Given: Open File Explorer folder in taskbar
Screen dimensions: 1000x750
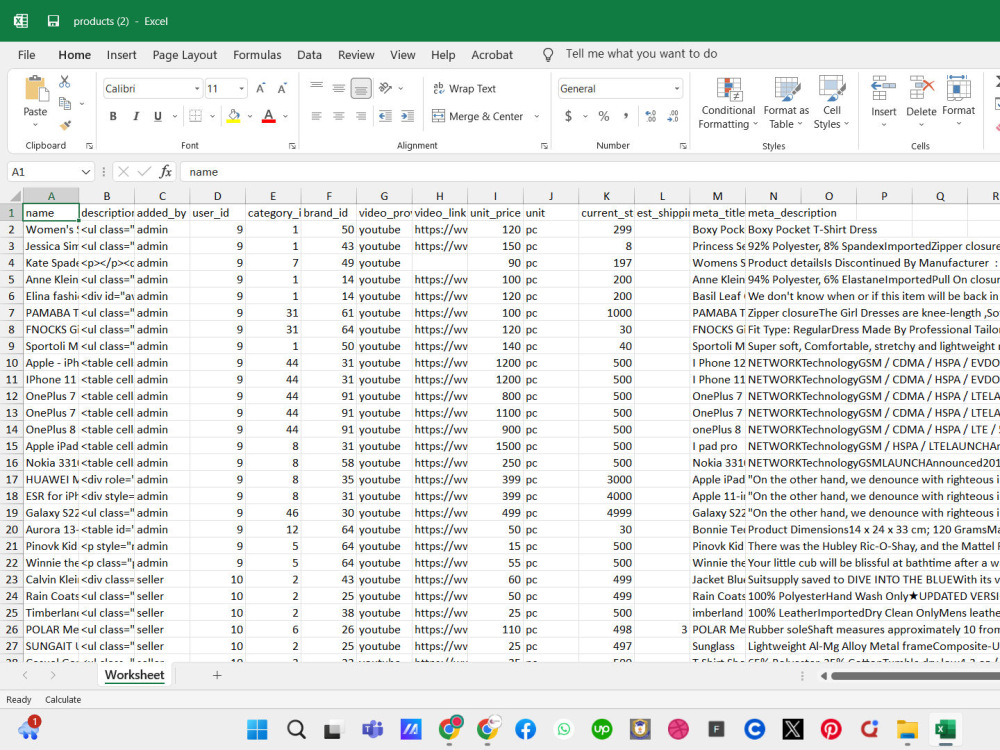Looking at the screenshot, I should tap(907, 729).
